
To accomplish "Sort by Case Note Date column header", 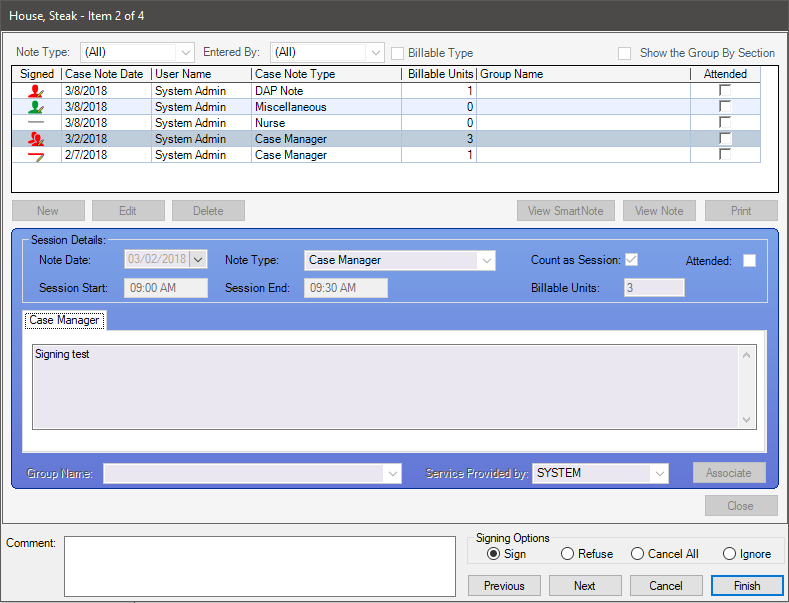I will [x=106, y=74].
